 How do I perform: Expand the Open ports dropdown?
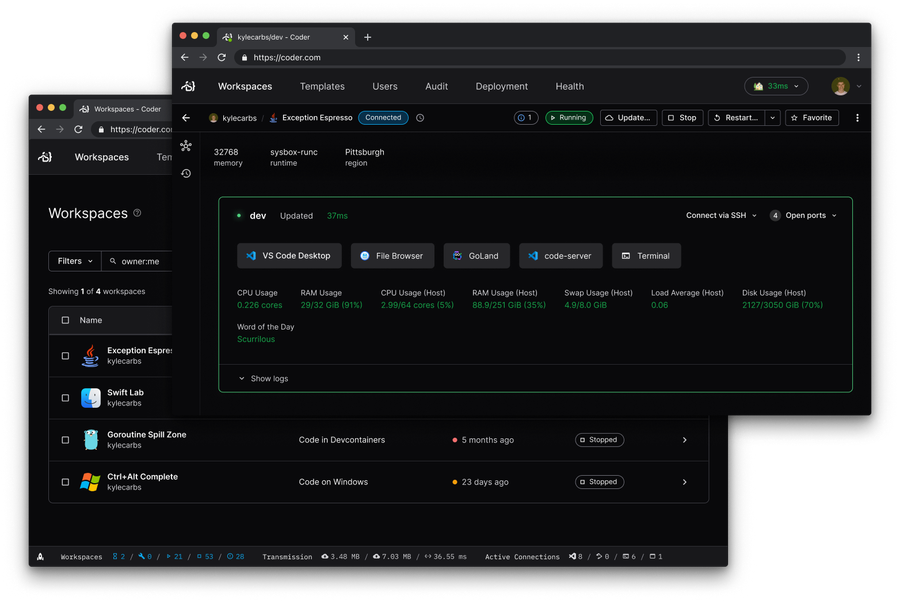coord(803,215)
